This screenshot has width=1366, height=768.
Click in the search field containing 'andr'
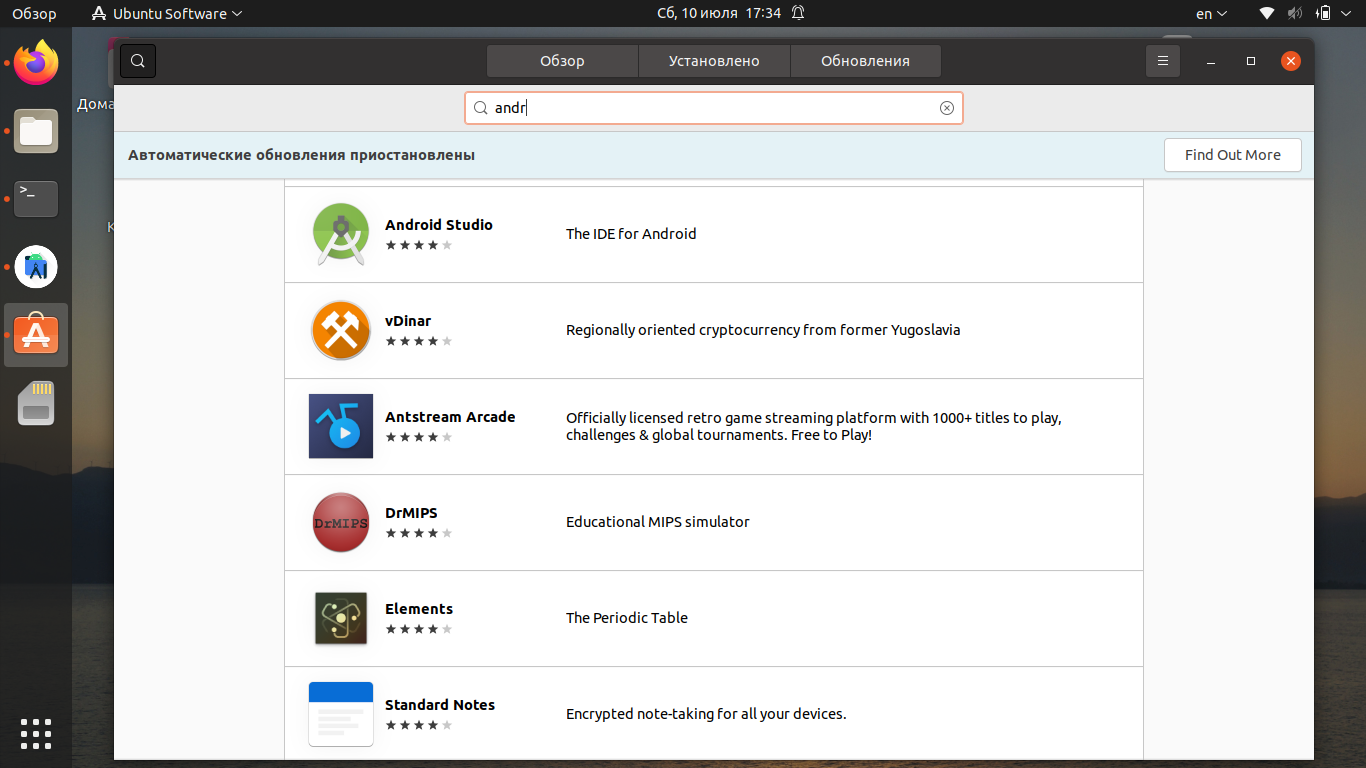[714, 108]
